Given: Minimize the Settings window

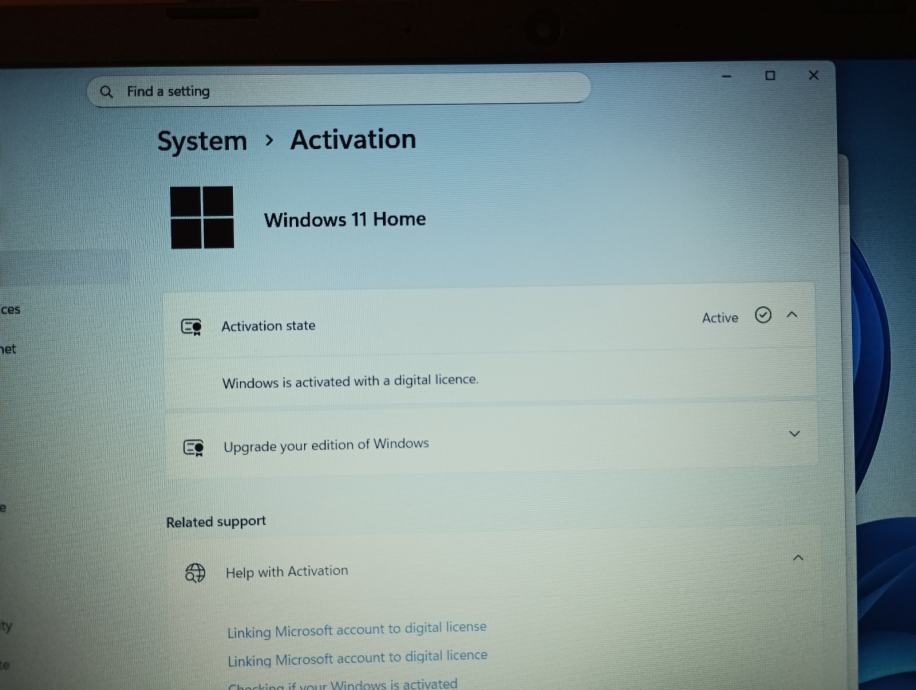Looking at the screenshot, I should click(x=727, y=76).
